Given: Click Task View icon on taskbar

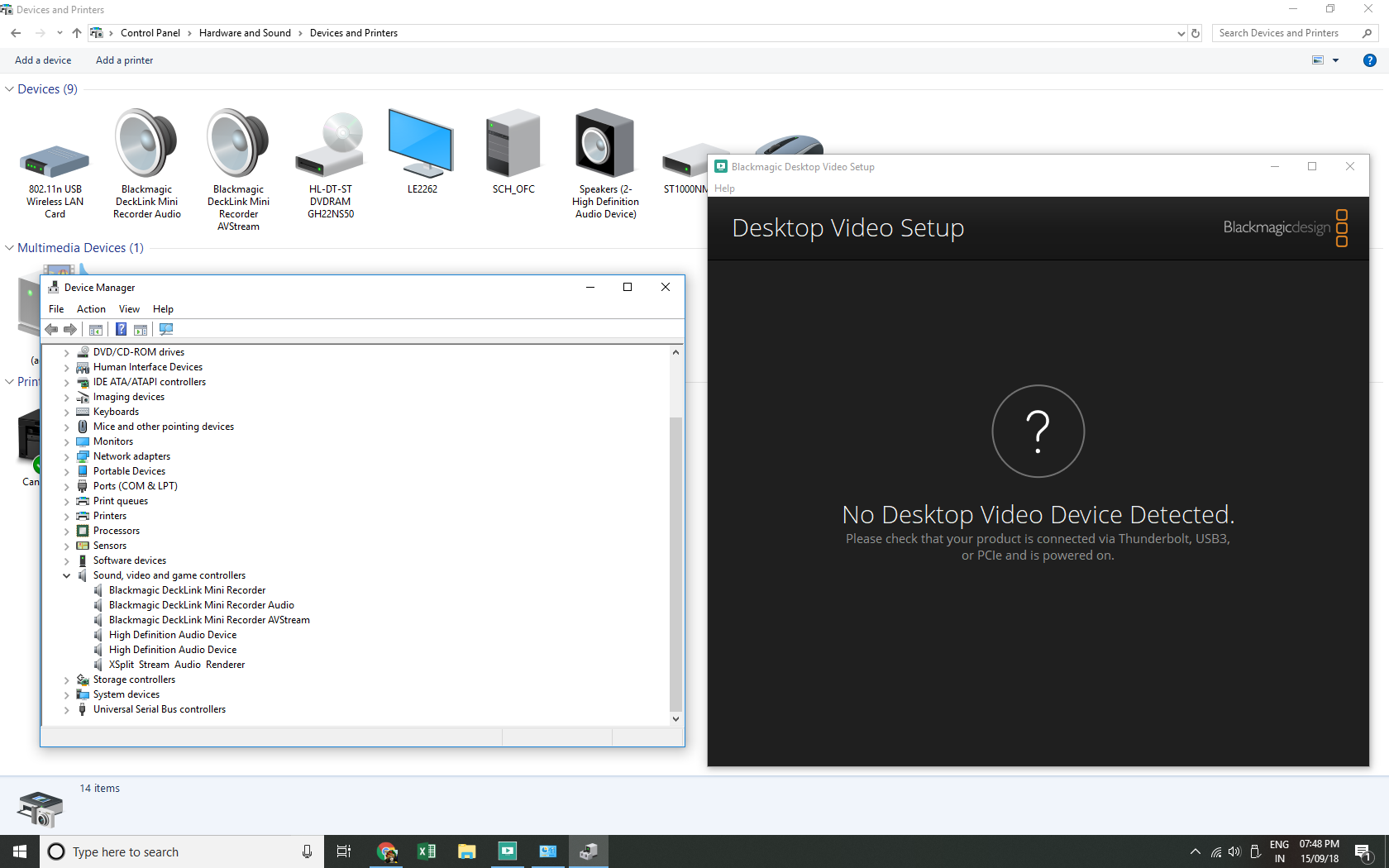Looking at the screenshot, I should (x=344, y=851).
